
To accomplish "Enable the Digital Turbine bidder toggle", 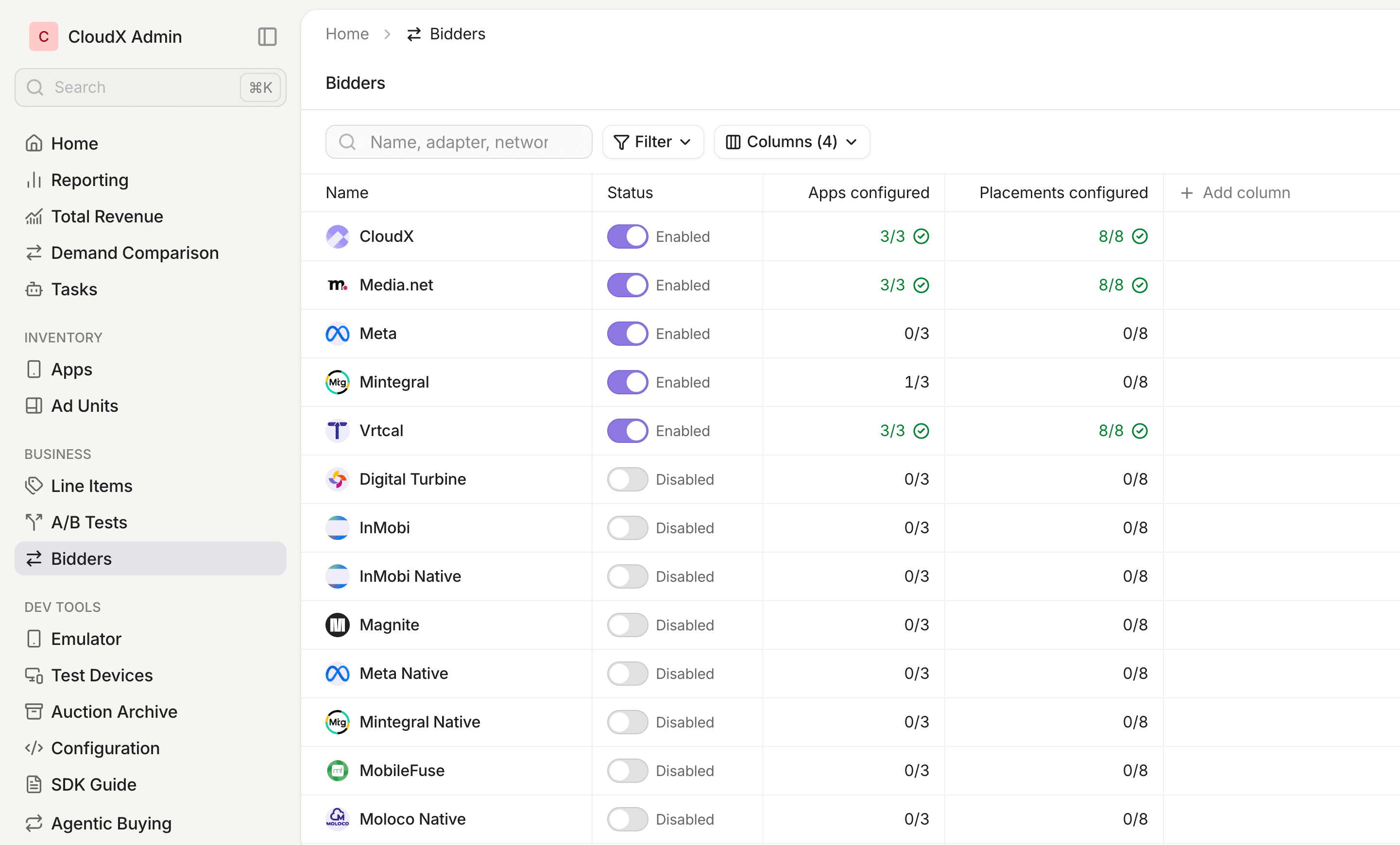I will click(x=627, y=479).
